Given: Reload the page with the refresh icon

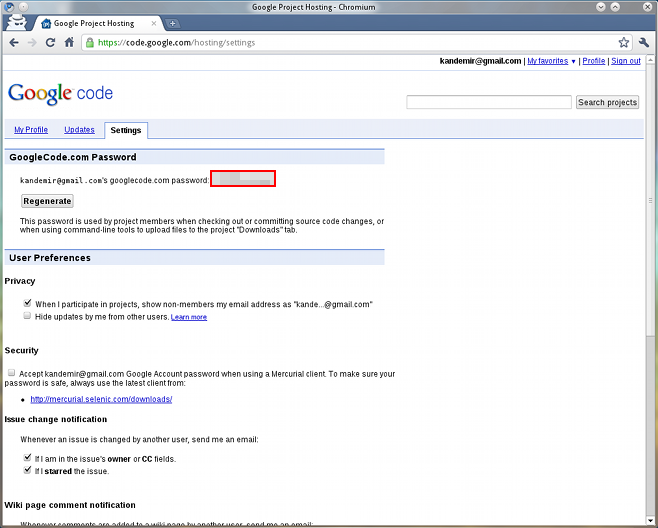Looking at the screenshot, I should 50,42.
